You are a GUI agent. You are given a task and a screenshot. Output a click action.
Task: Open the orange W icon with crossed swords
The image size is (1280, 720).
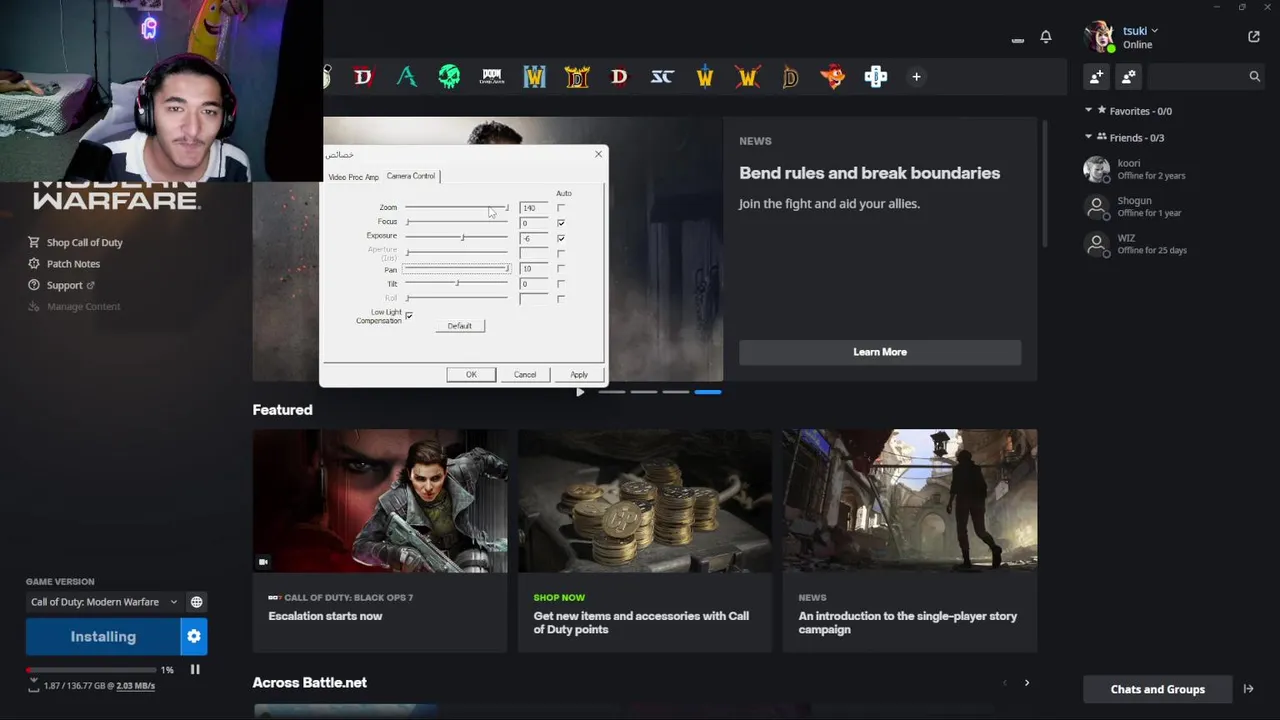click(748, 77)
